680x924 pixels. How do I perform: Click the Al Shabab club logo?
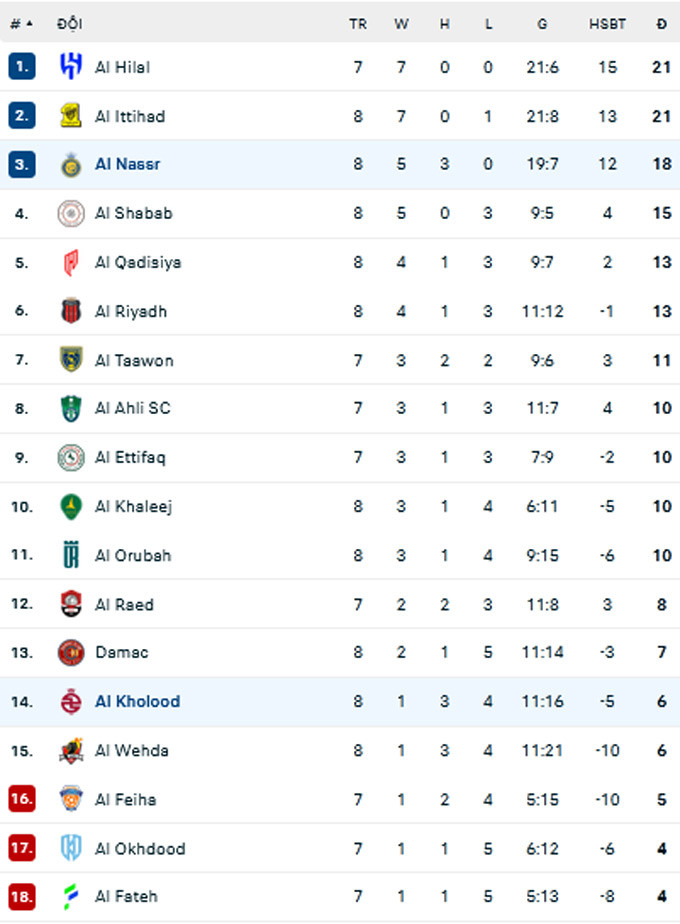pos(70,213)
